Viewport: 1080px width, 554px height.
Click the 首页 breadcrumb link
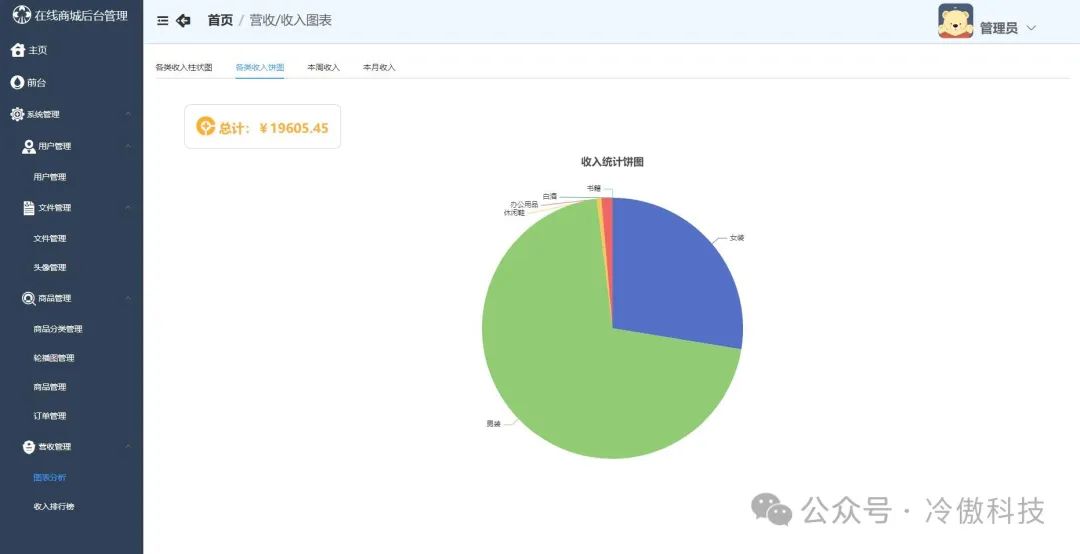pos(220,21)
